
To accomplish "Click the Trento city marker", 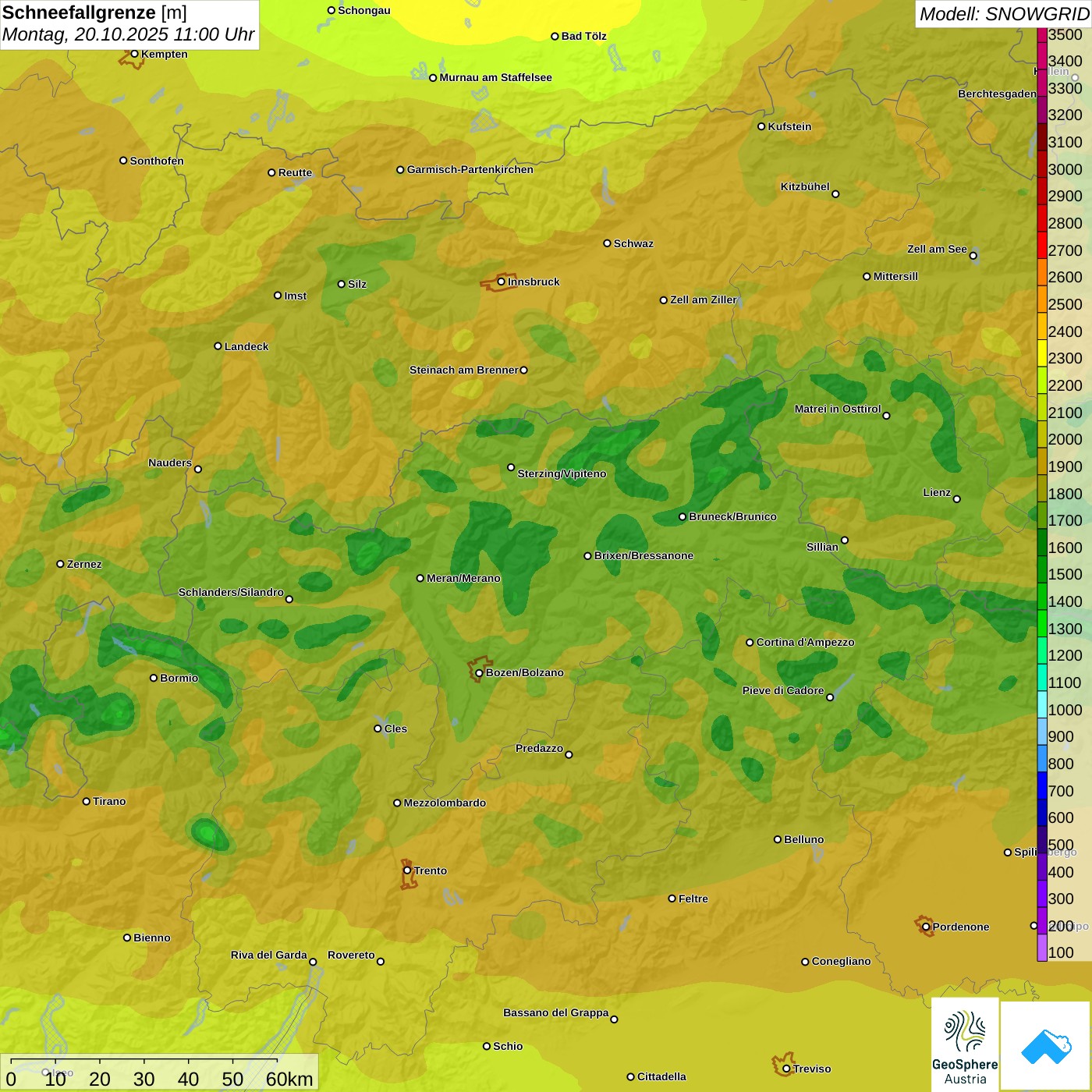I will 407,870.
